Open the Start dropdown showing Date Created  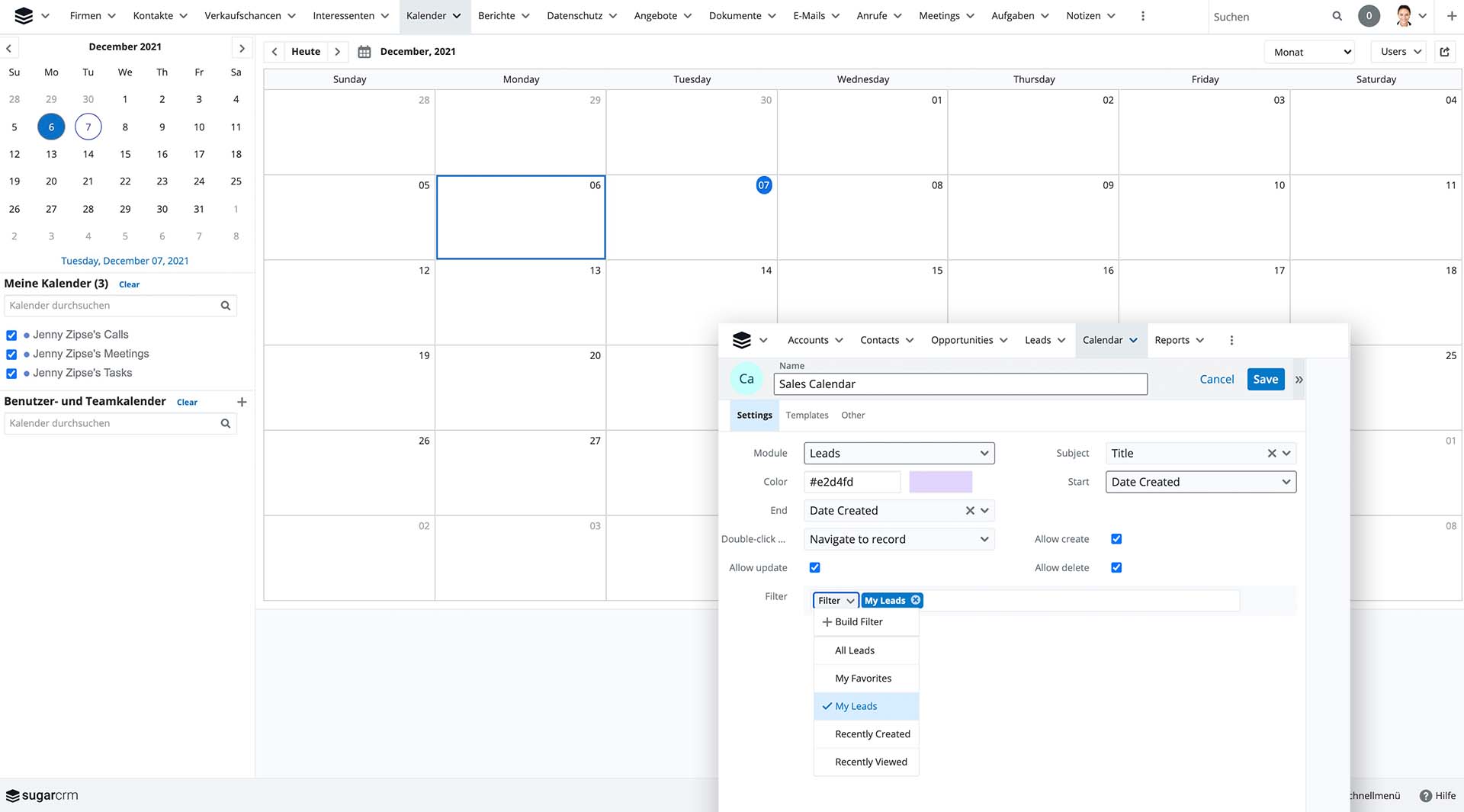[1200, 482]
